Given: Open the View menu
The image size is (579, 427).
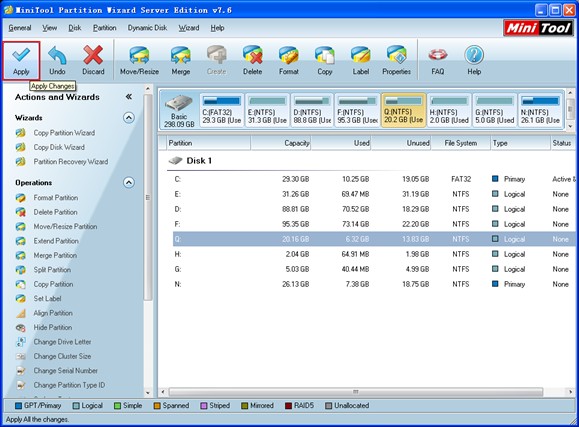Looking at the screenshot, I should click(x=49, y=28).
